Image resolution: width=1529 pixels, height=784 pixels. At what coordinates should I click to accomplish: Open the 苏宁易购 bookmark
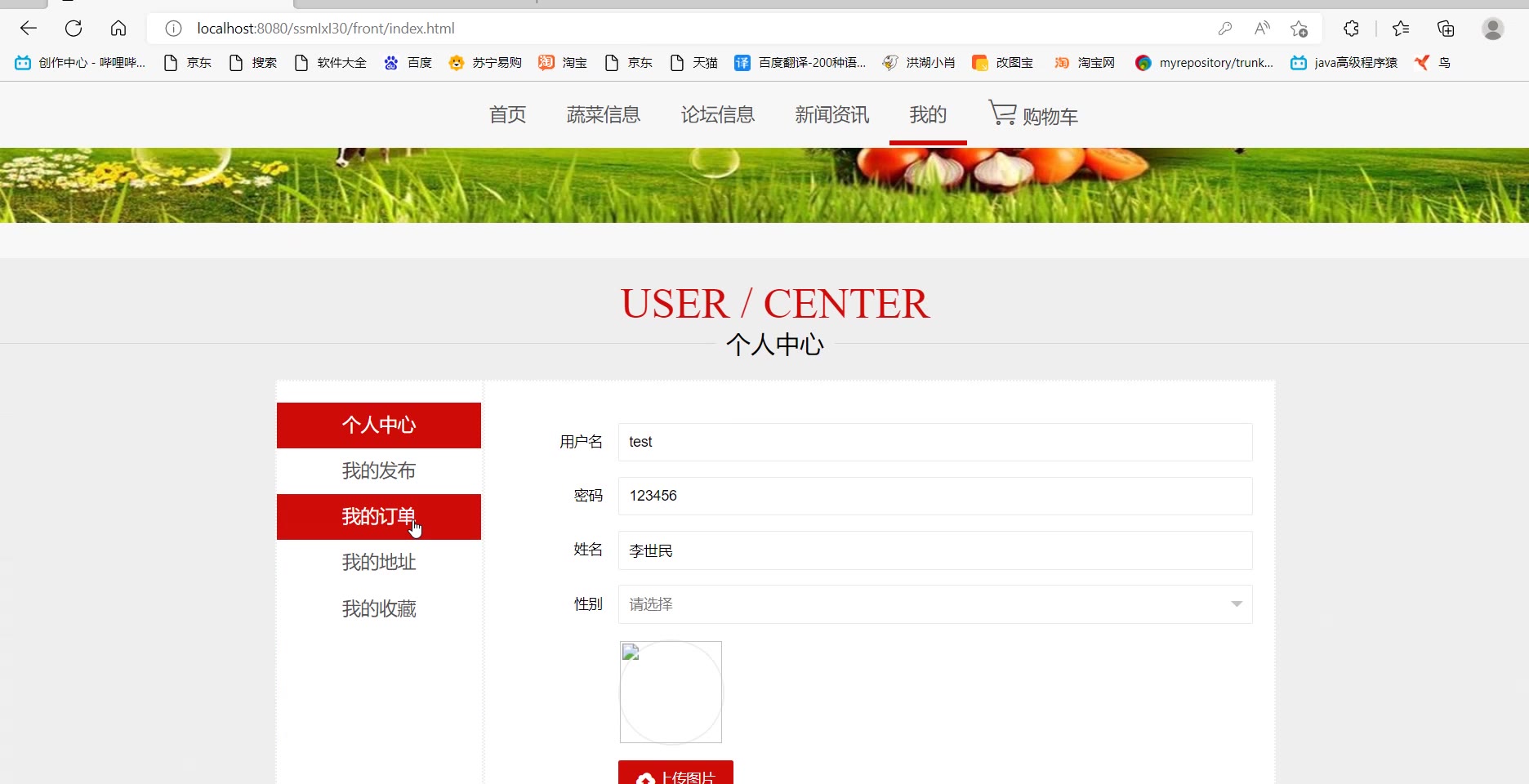tap(485, 63)
